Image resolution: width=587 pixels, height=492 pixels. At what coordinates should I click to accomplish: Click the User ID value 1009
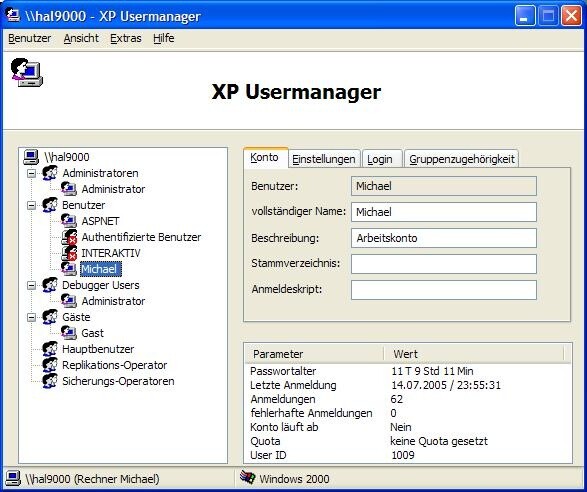coord(403,455)
